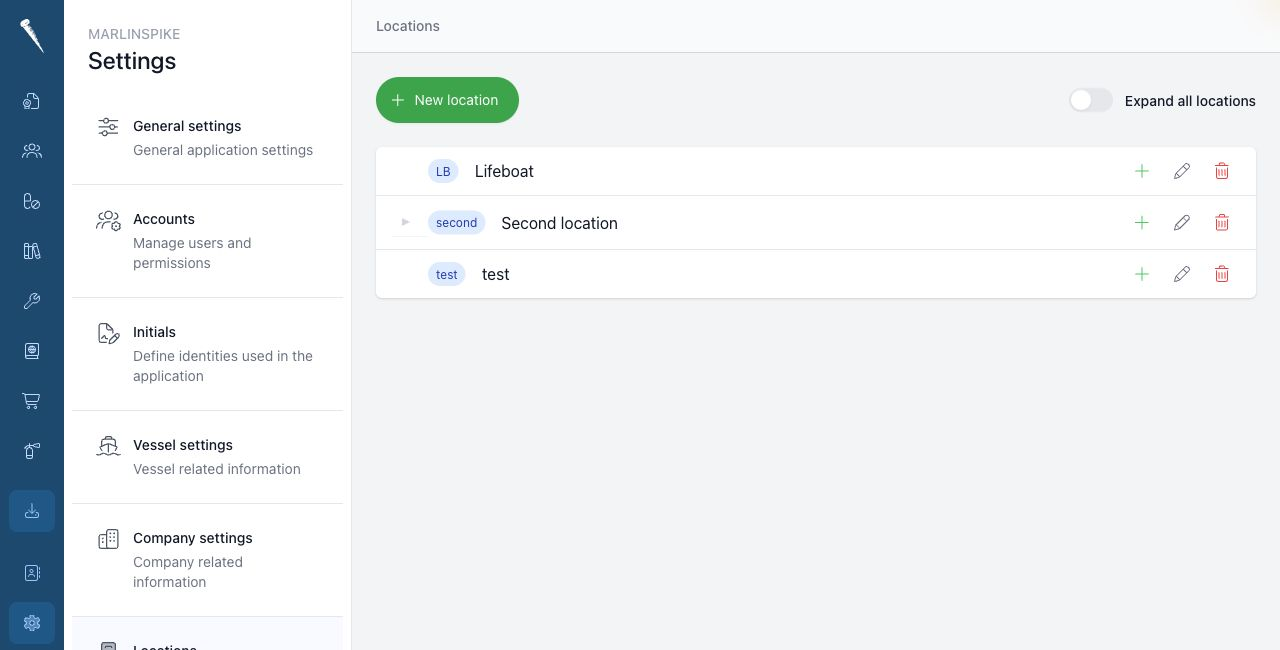The width and height of the screenshot is (1280, 650).
Task: Open the wrench maintenance icon in sidebar
Action: [x=32, y=301]
